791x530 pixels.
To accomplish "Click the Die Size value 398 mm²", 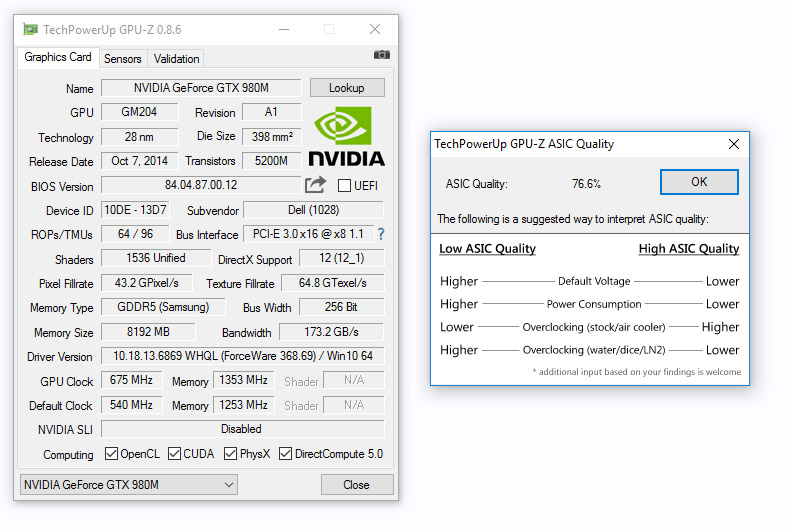I will click(272, 137).
